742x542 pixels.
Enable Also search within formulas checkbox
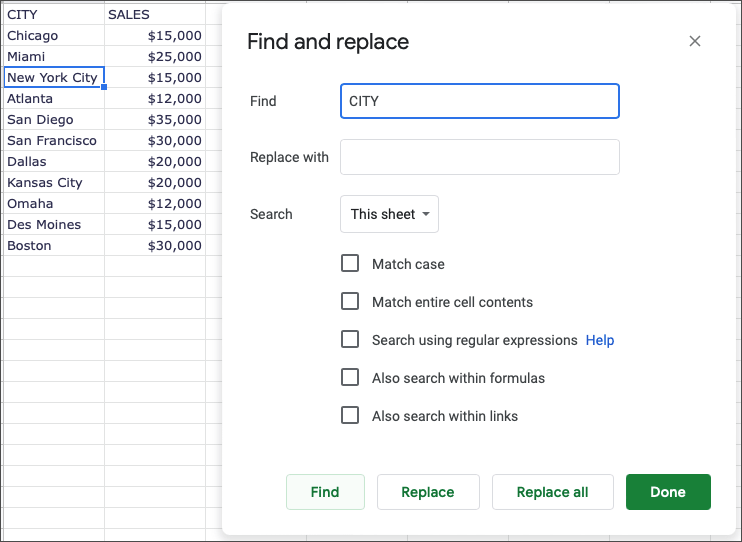point(350,377)
